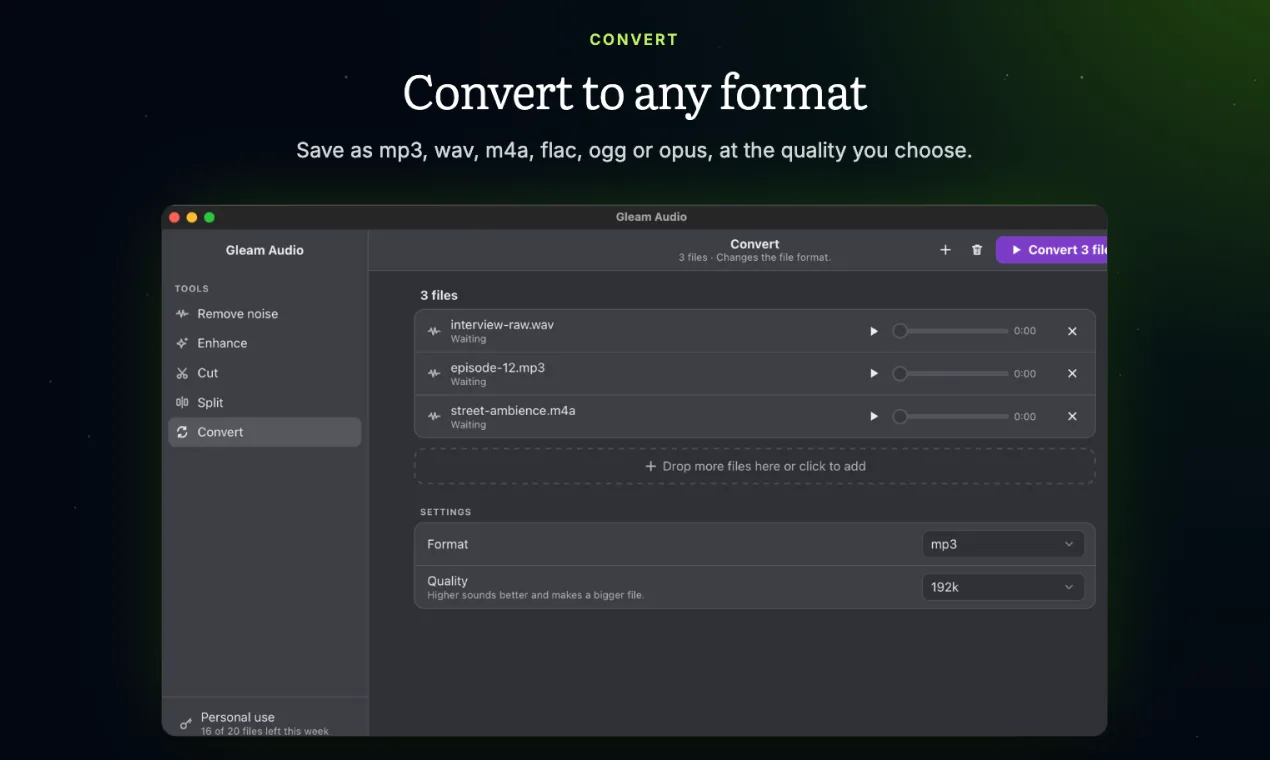This screenshot has width=1270, height=760.
Task: Click the Enhance sparkle icon
Action: [182, 343]
